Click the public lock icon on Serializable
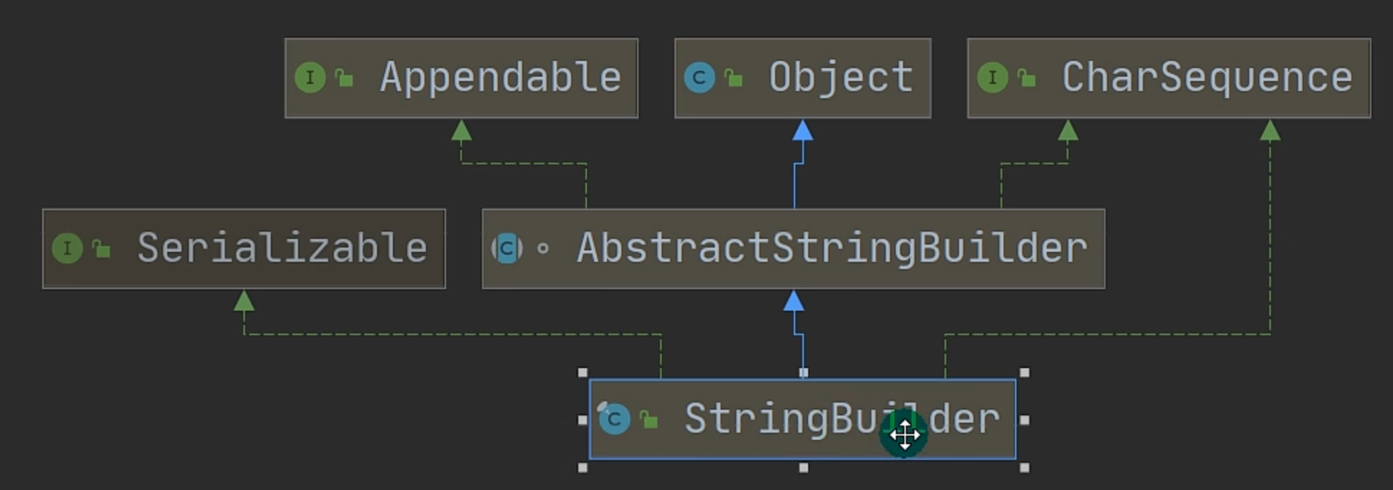 pyautogui.click(x=101, y=248)
